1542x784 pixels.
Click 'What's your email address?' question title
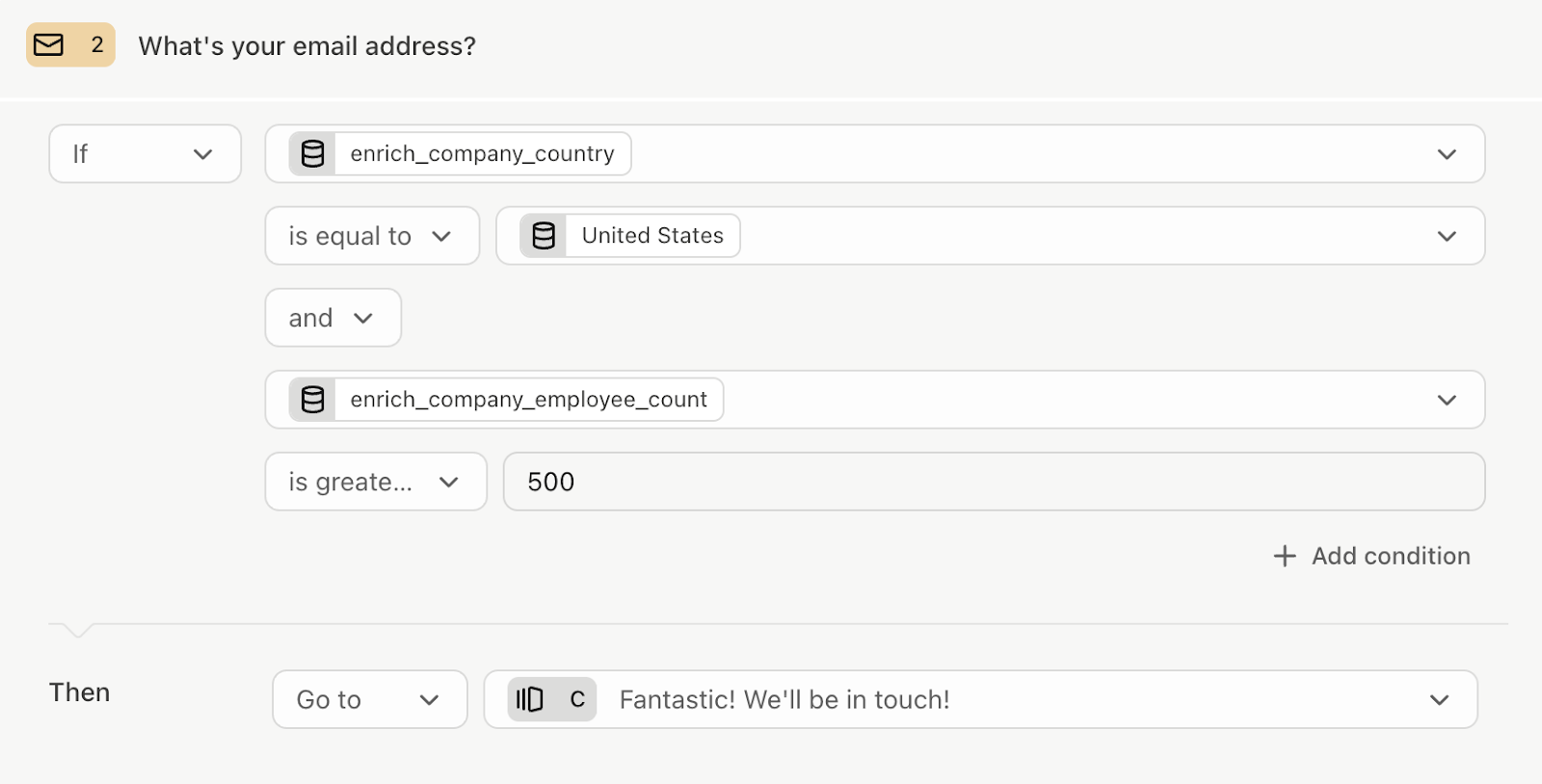point(306,46)
